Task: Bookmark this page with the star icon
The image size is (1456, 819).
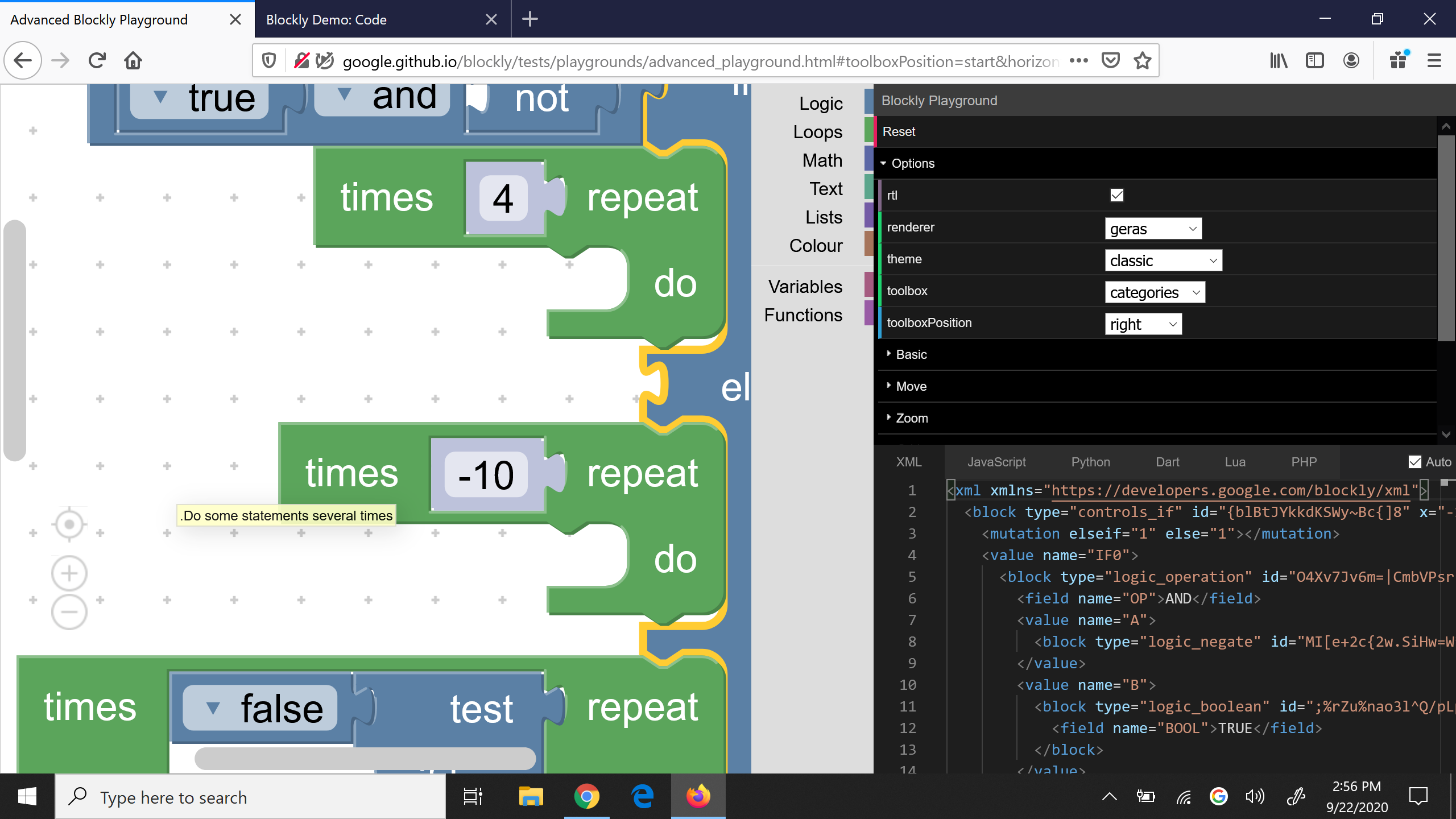Action: pos(1143,60)
